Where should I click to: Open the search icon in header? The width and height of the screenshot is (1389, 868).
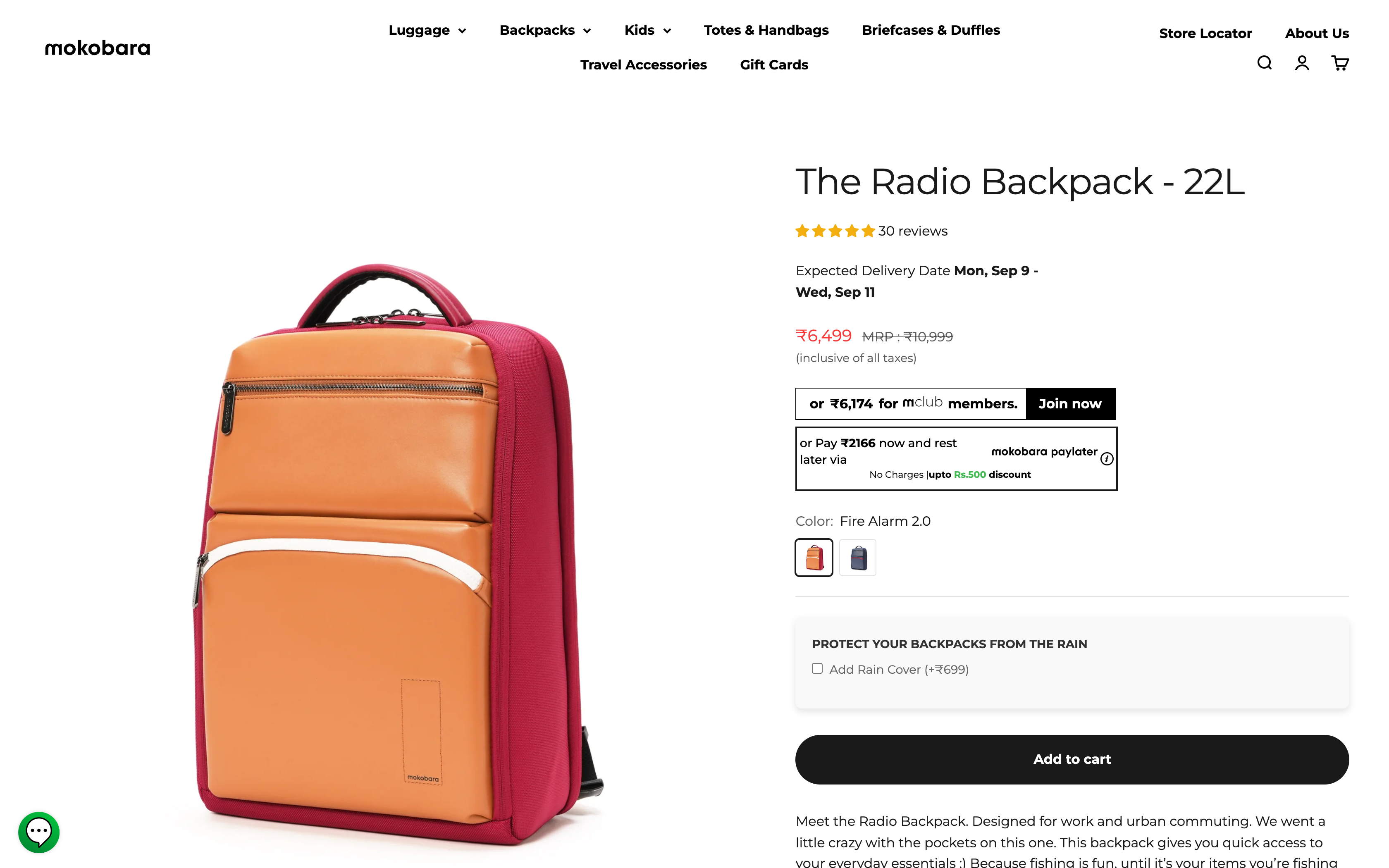tap(1264, 62)
